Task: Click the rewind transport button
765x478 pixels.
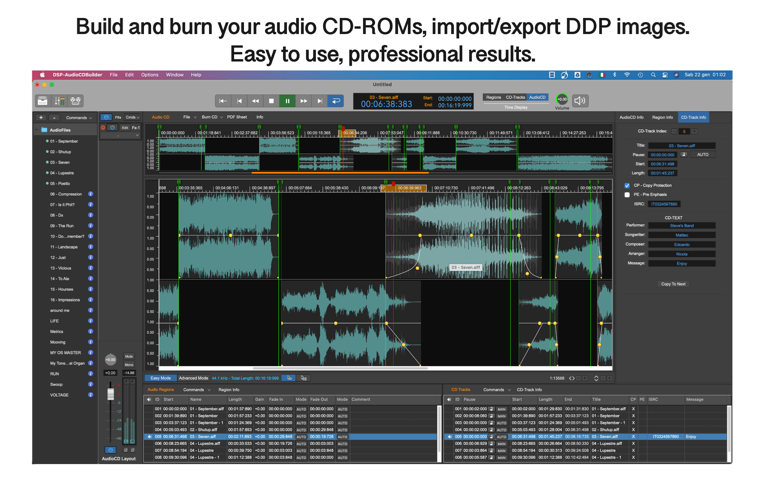Action: [255, 101]
